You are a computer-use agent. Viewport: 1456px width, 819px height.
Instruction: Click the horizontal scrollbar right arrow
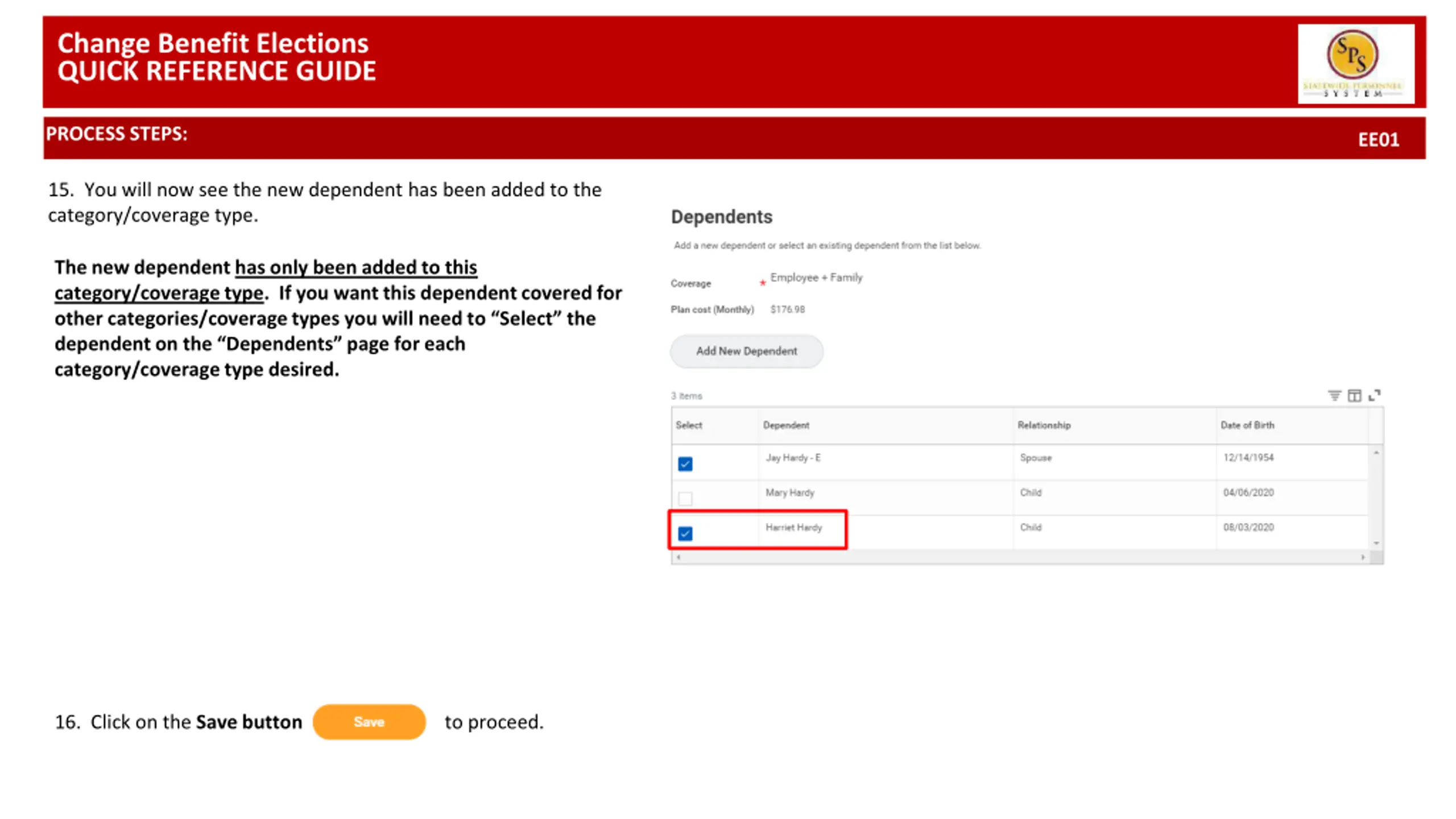(1363, 557)
